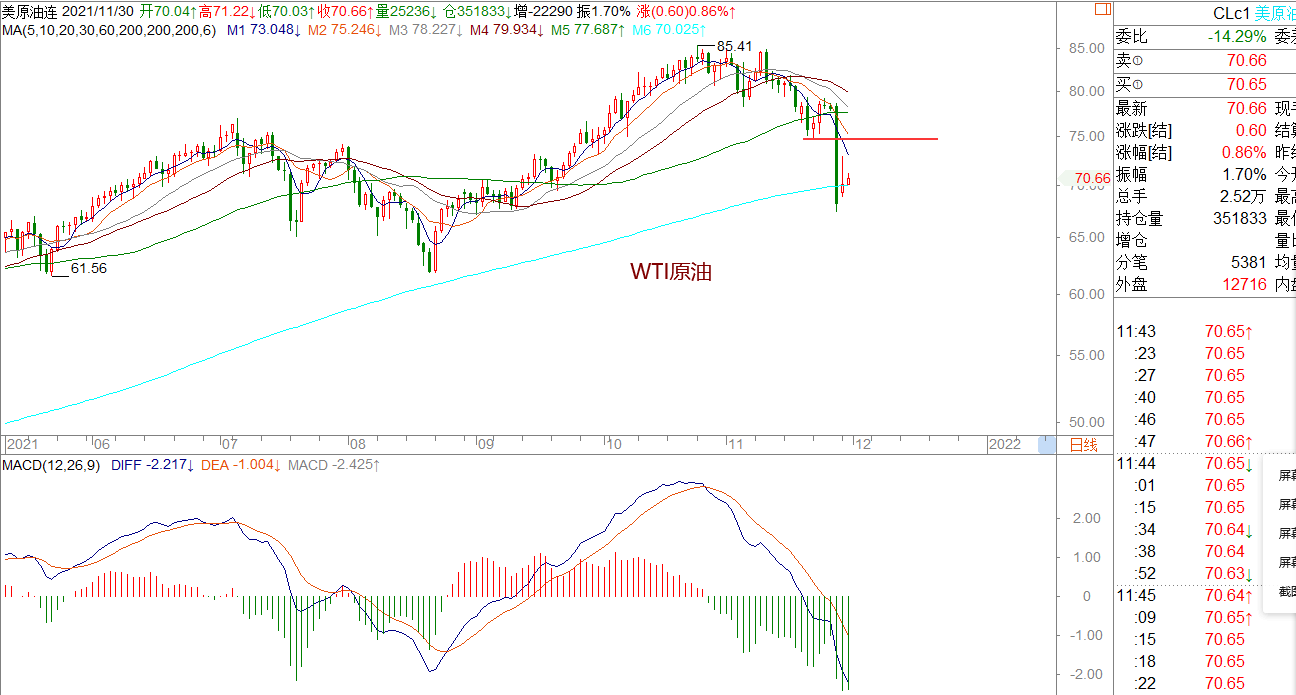The width and height of the screenshot is (1296, 695).
Task: Click the 总手 2.52万 row
Action: tap(1191, 196)
